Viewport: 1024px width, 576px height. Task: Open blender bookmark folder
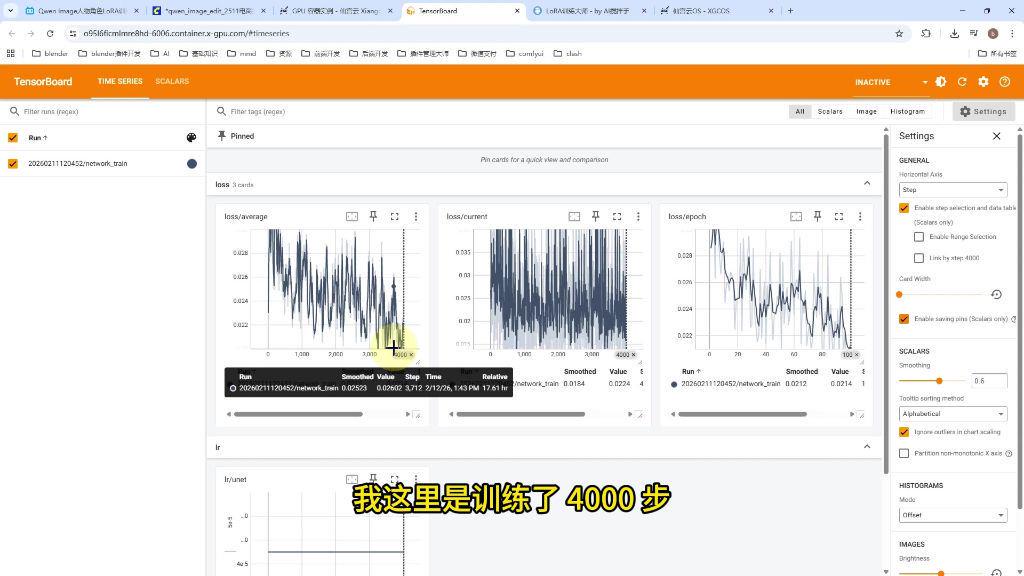(x=50, y=54)
